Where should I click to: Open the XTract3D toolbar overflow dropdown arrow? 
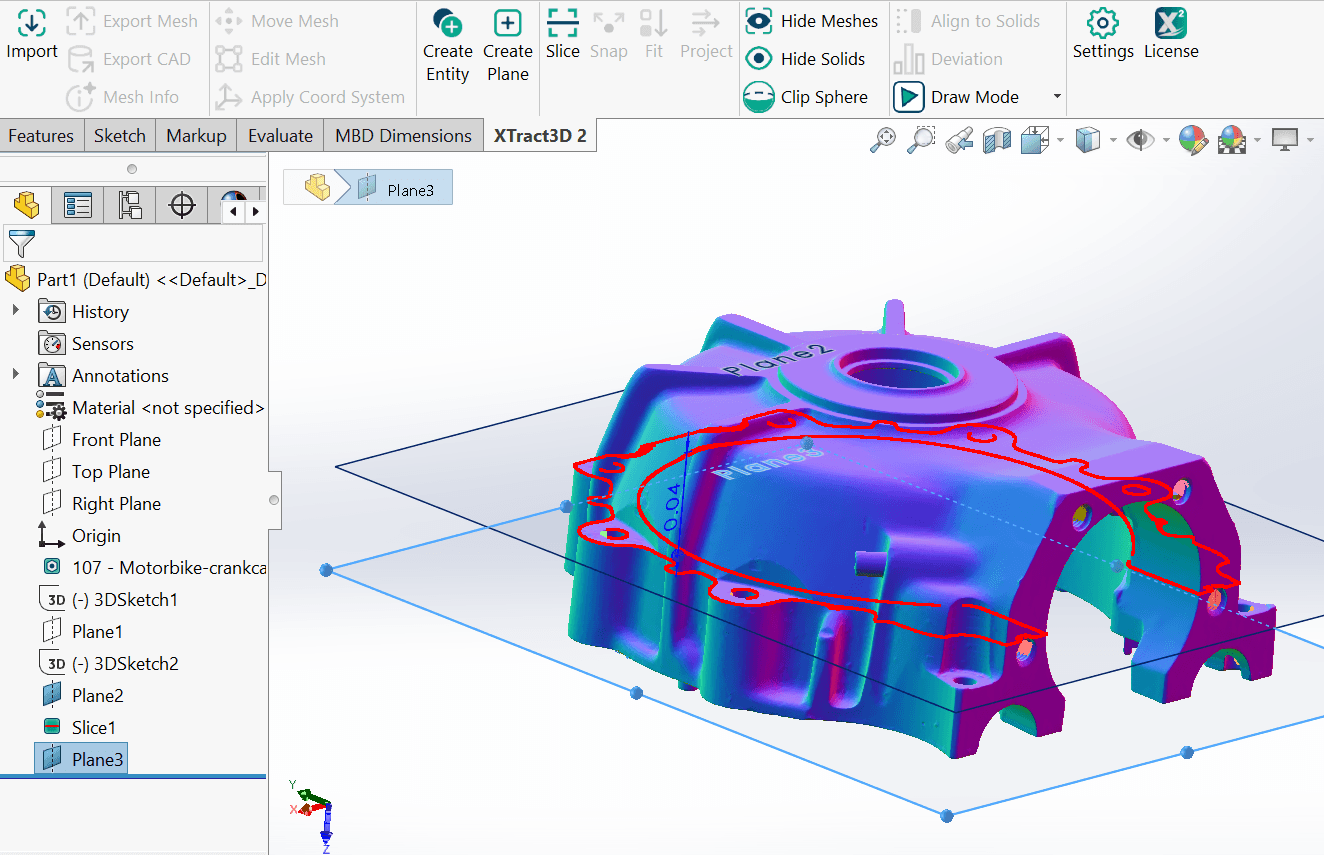pyautogui.click(x=1057, y=97)
